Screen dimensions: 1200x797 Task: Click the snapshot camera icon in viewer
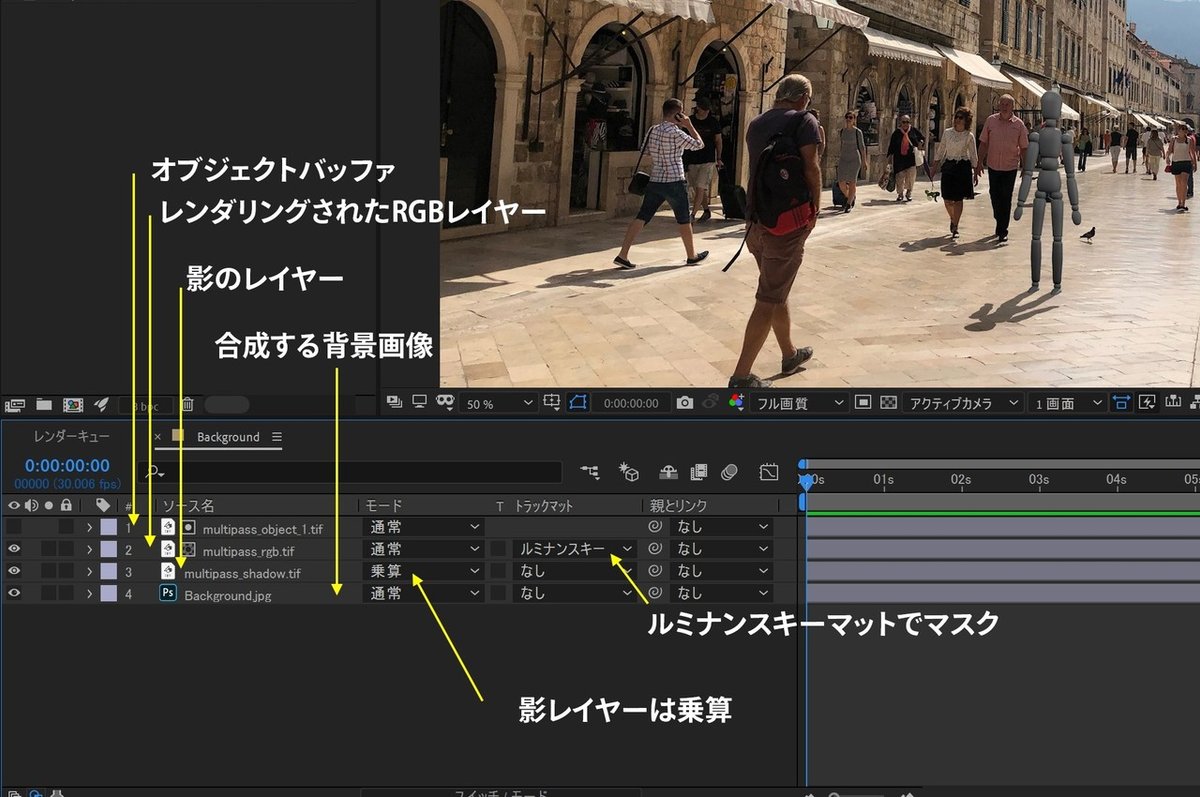point(684,403)
